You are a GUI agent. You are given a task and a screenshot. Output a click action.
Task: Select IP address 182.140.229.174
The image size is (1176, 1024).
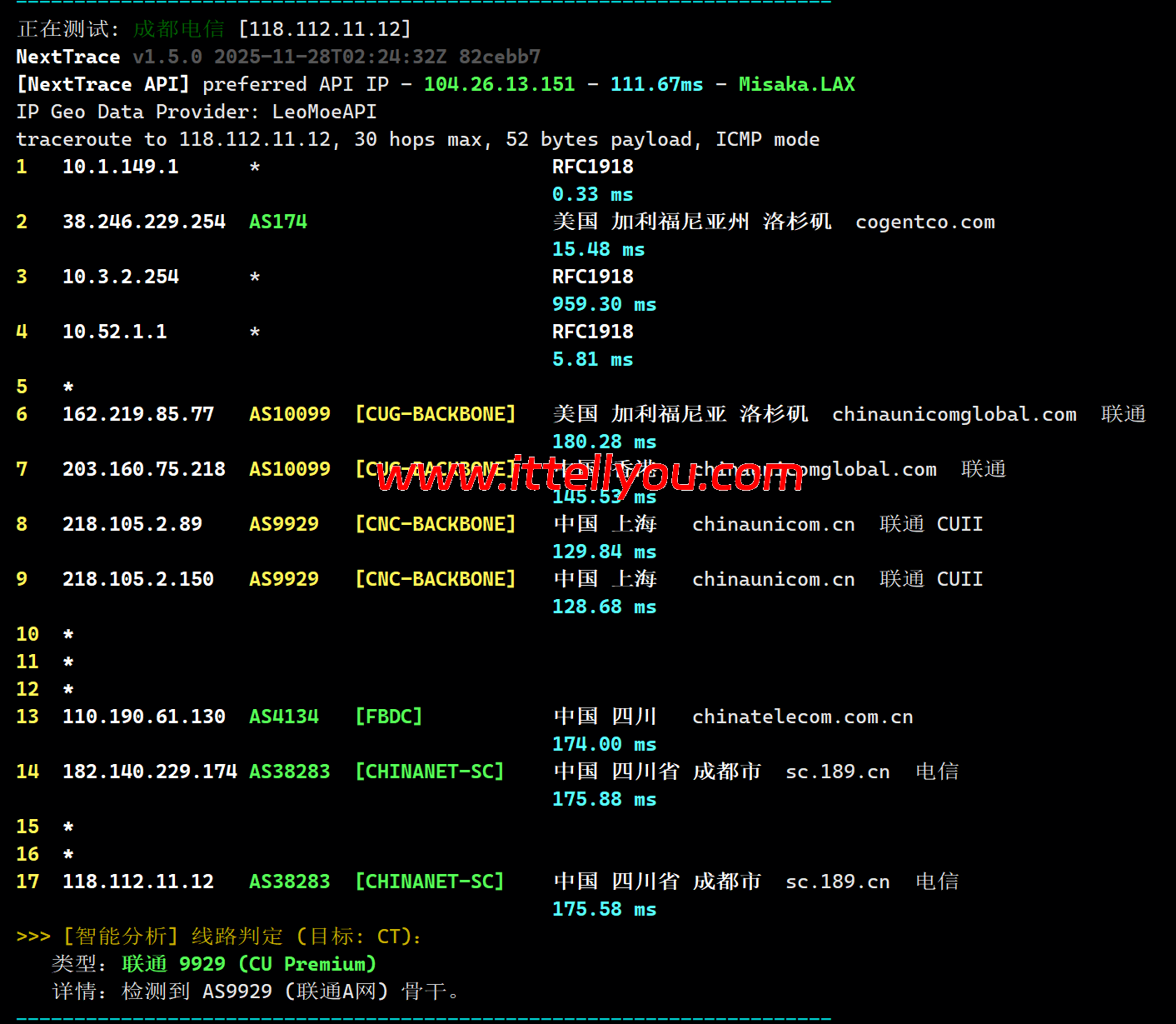(149, 772)
